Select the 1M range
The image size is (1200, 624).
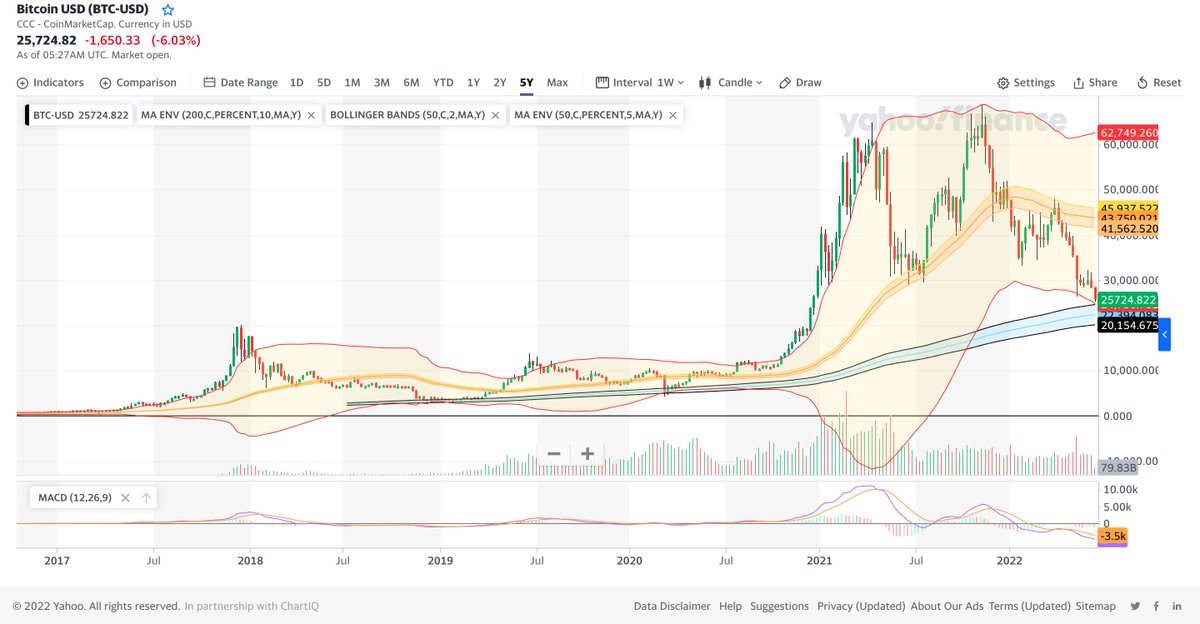(352, 83)
